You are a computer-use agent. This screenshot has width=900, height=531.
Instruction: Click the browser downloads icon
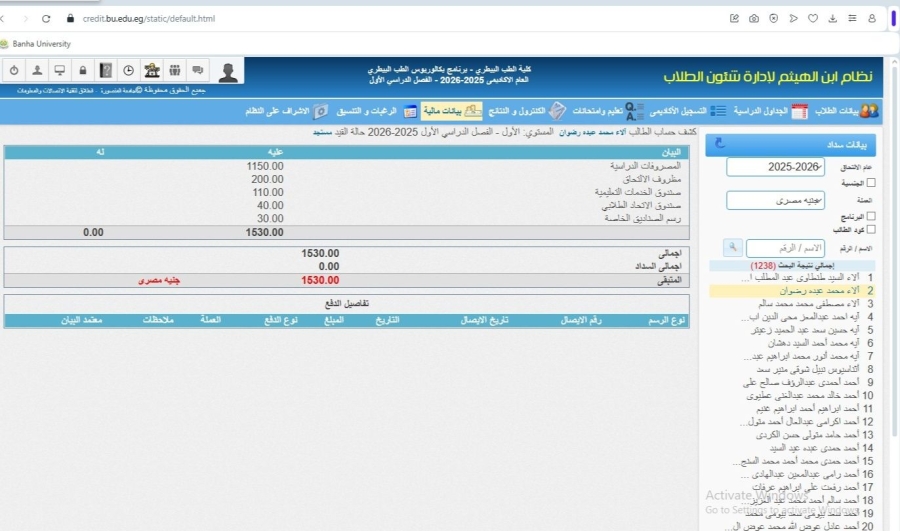tap(832, 18)
